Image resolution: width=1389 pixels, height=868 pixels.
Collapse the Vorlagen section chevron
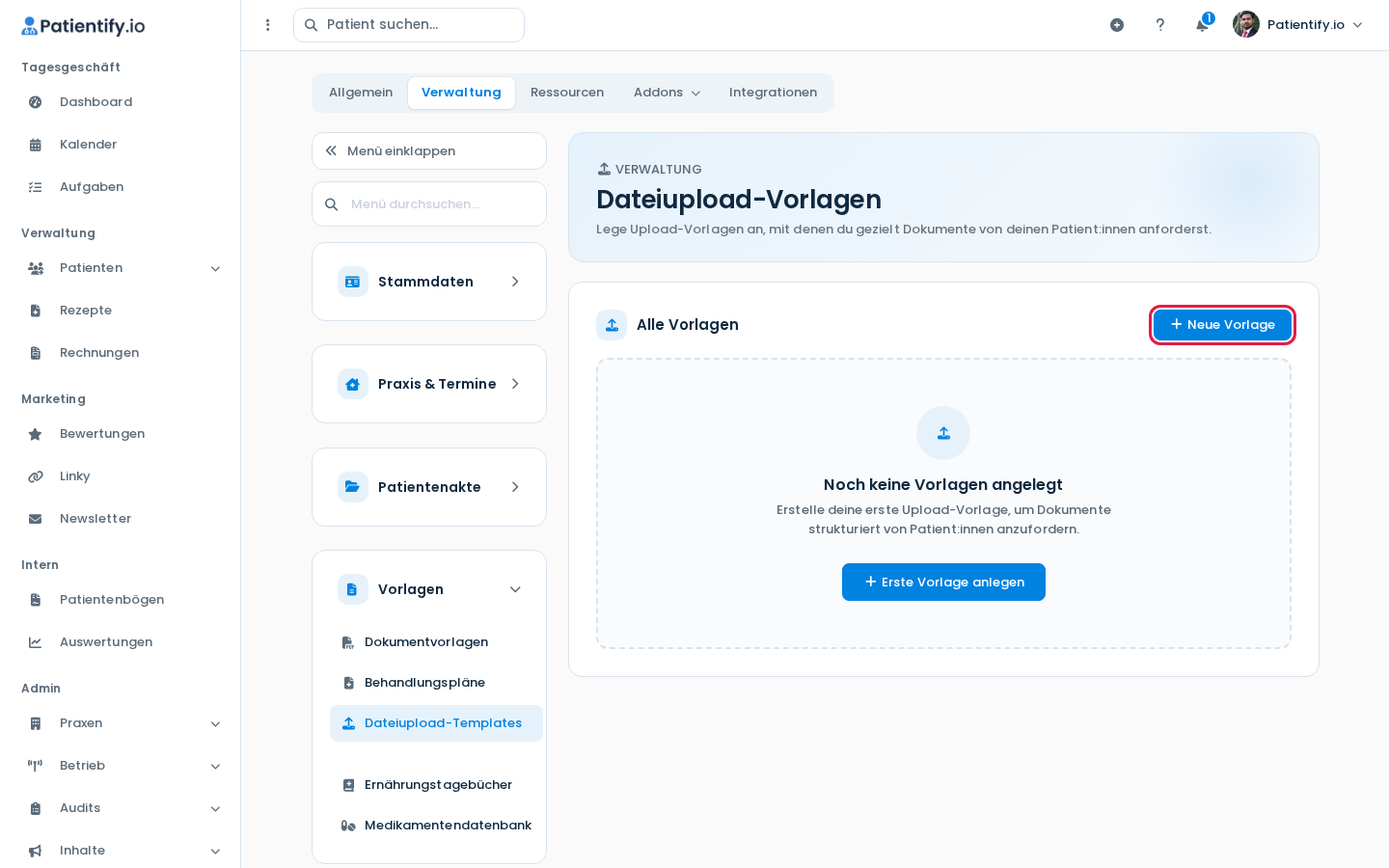pyautogui.click(x=515, y=589)
